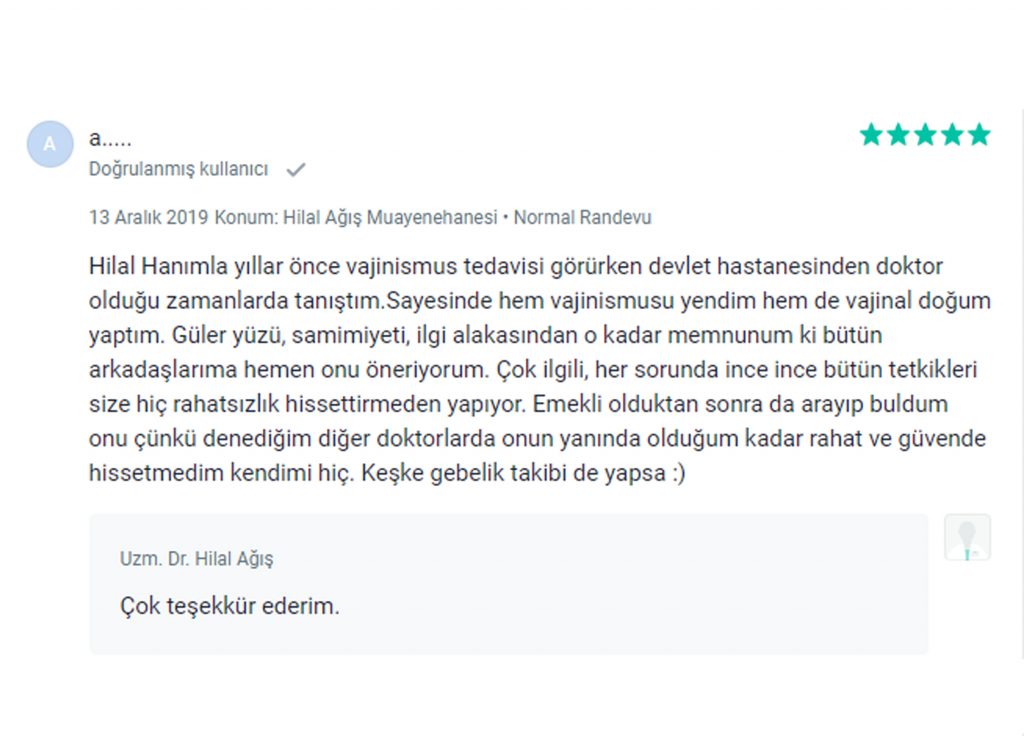The image size is (1024, 736).
Task: Click the review text starting 'Hilal Hanımla'
Action: click(x=539, y=370)
